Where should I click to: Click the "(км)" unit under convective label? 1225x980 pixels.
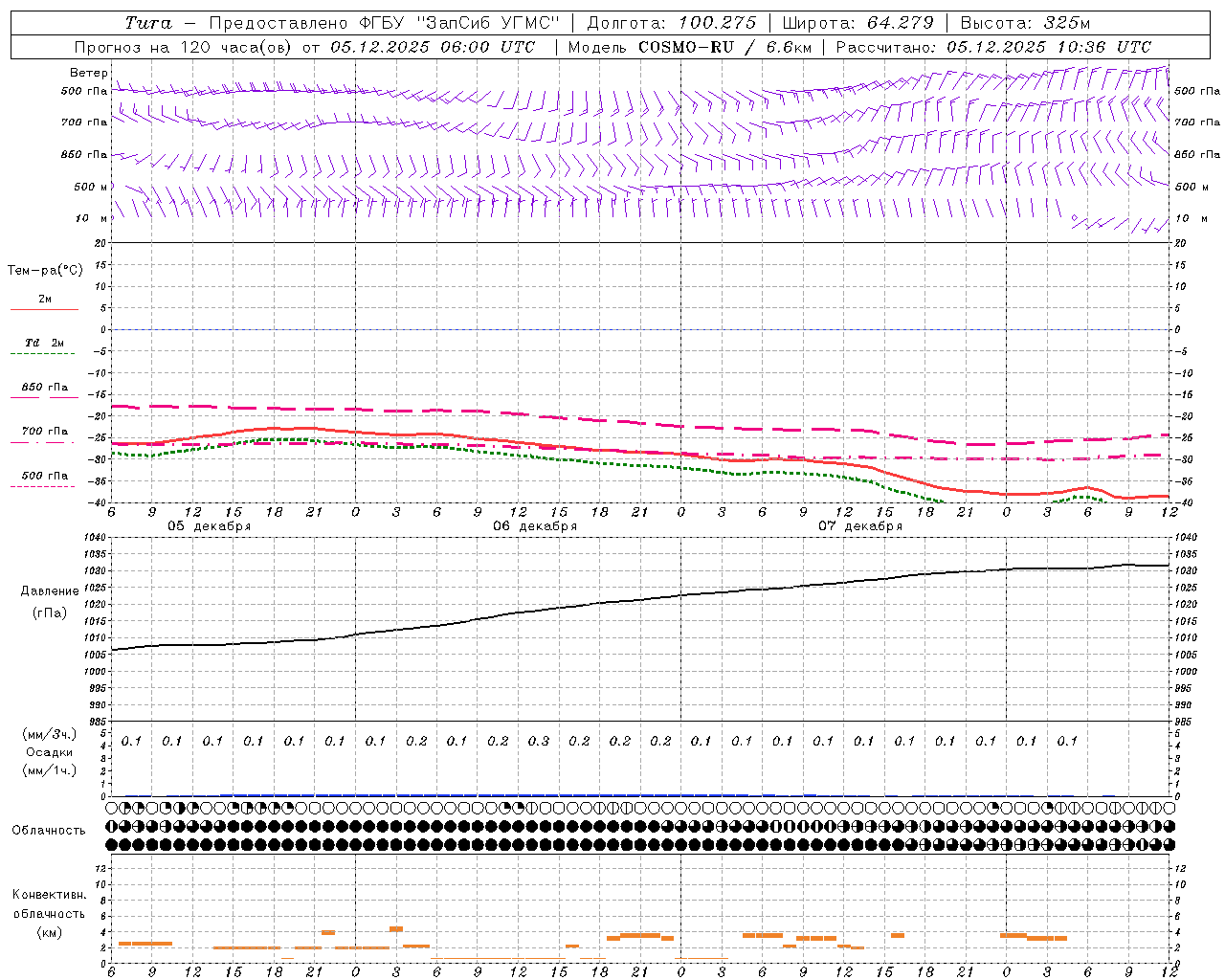[x=49, y=932]
